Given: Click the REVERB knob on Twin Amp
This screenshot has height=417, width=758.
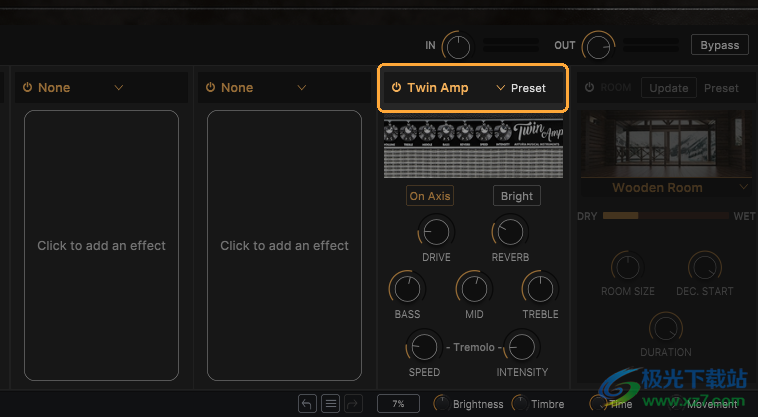Looking at the screenshot, I should 510,232.
